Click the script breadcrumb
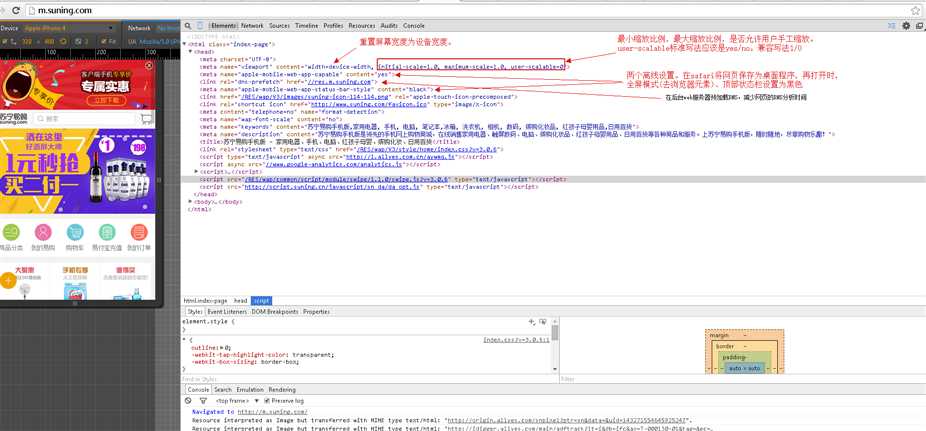This screenshot has height=431, width=926. pos(261,301)
